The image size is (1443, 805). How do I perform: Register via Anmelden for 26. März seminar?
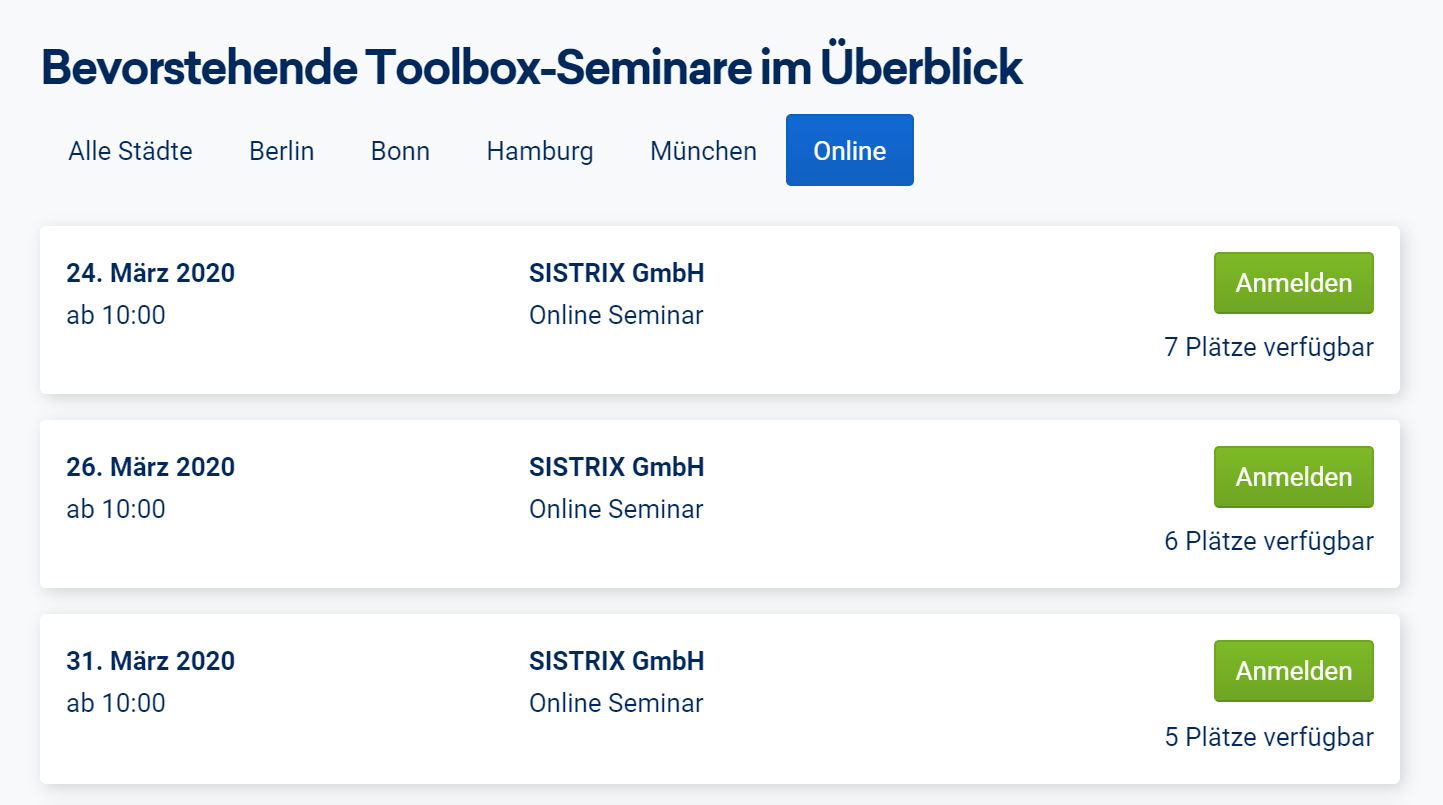(x=1293, y=477)
